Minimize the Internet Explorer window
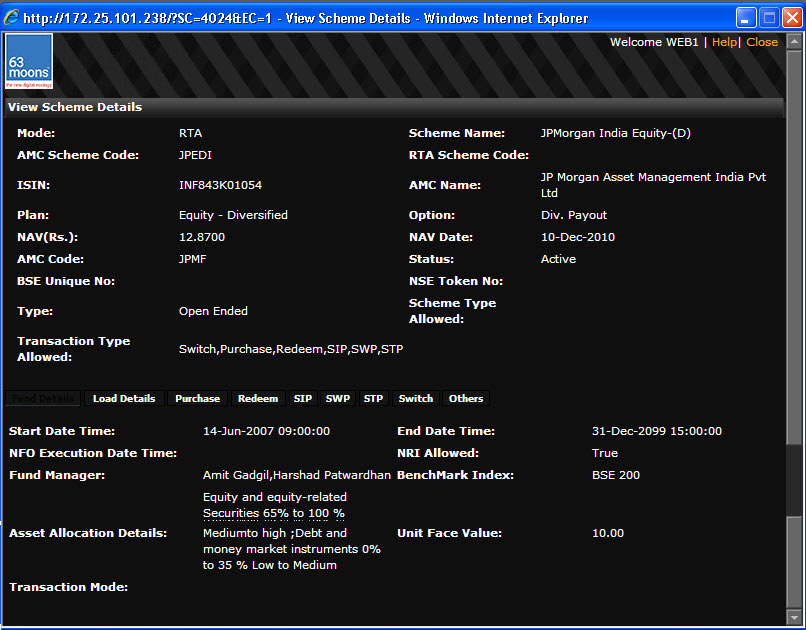Image resolution: width=806 pixels, height=630 pixels. pos(746,18)
